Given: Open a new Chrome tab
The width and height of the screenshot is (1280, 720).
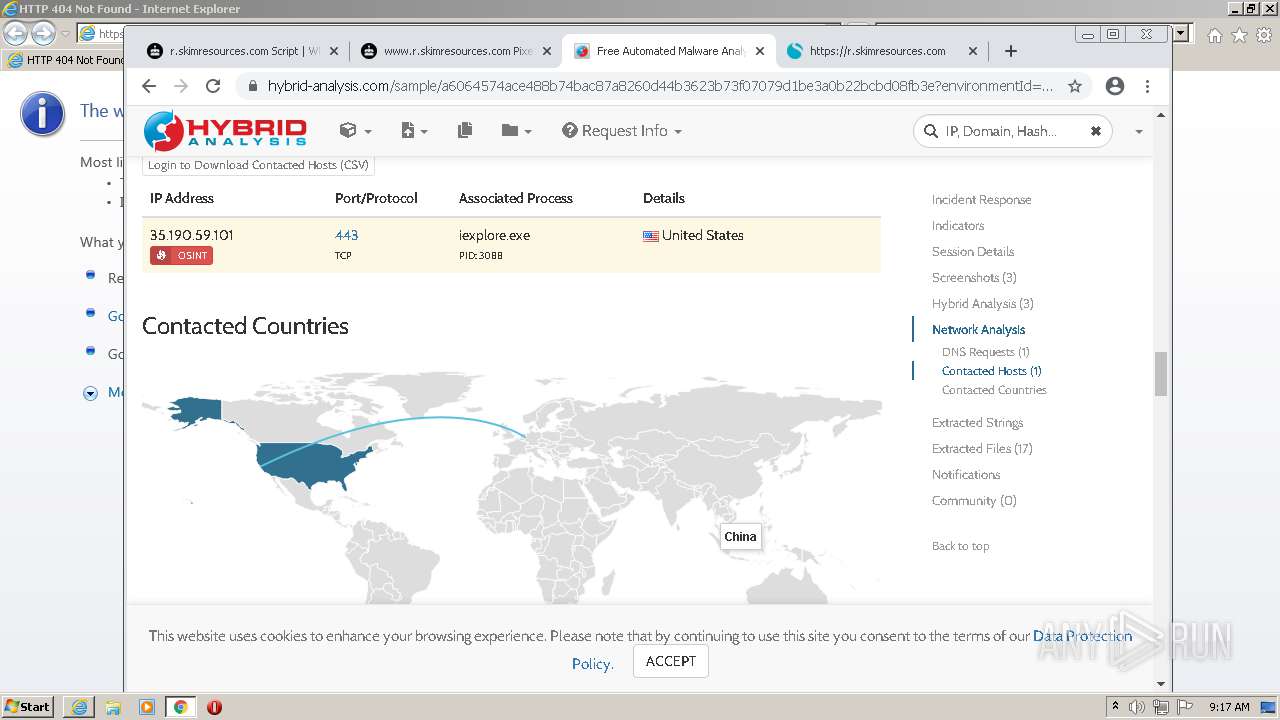Looking at the screenshot, I should (1011, 51).
